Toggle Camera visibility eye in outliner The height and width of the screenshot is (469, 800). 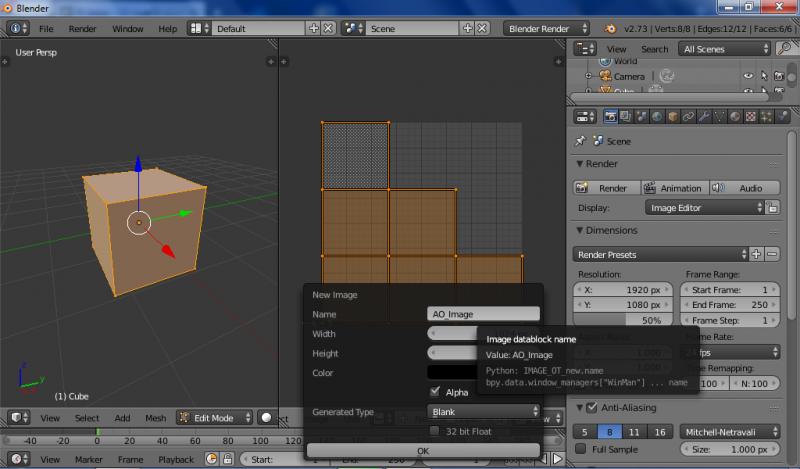click(747, 76)
